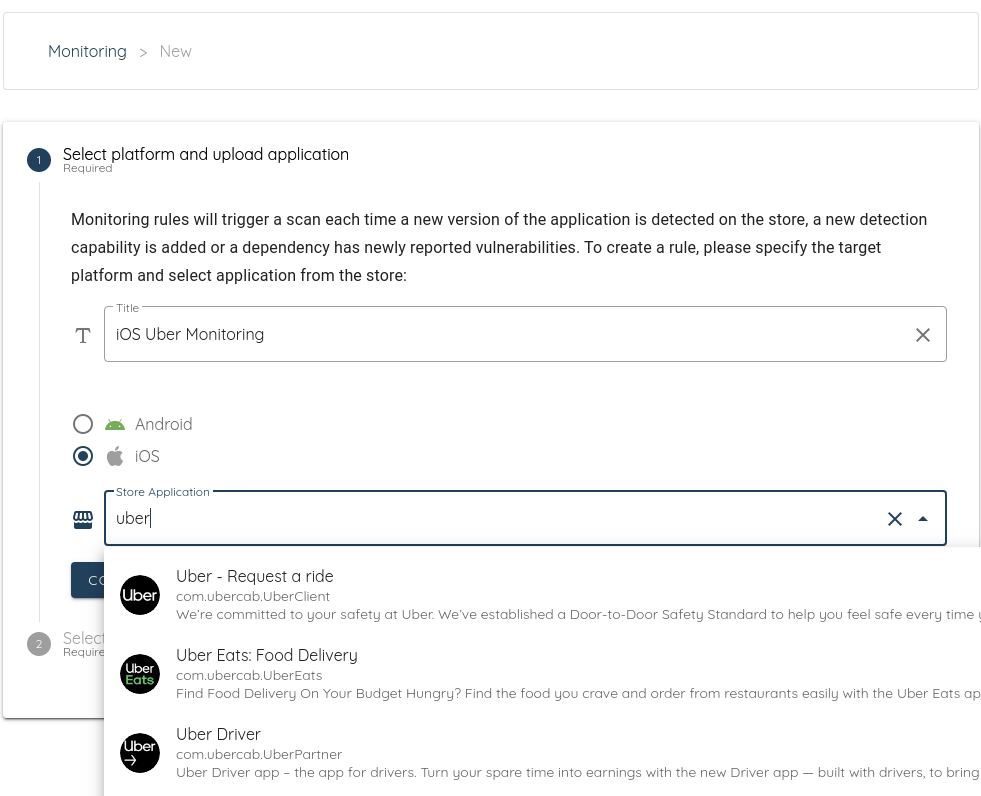
Task: Click the com.ubercab.UberEats bundle ID
Action: tap(249, 675)
